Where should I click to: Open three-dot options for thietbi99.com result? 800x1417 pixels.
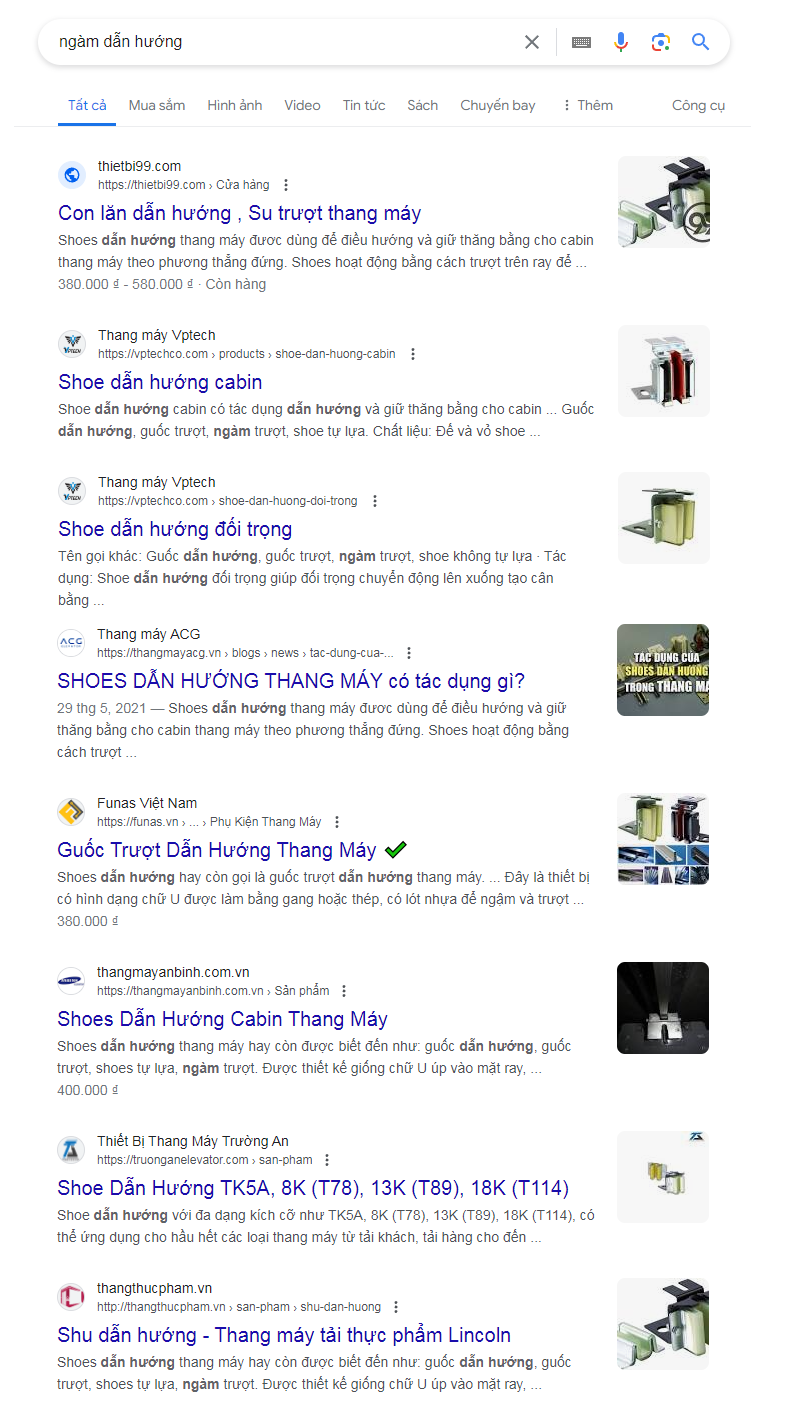click(x=286, y=185)
